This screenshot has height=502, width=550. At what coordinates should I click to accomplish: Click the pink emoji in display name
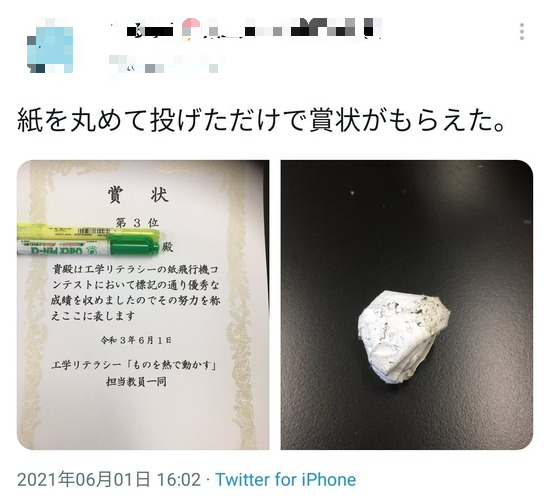click(x=191, y=26)
